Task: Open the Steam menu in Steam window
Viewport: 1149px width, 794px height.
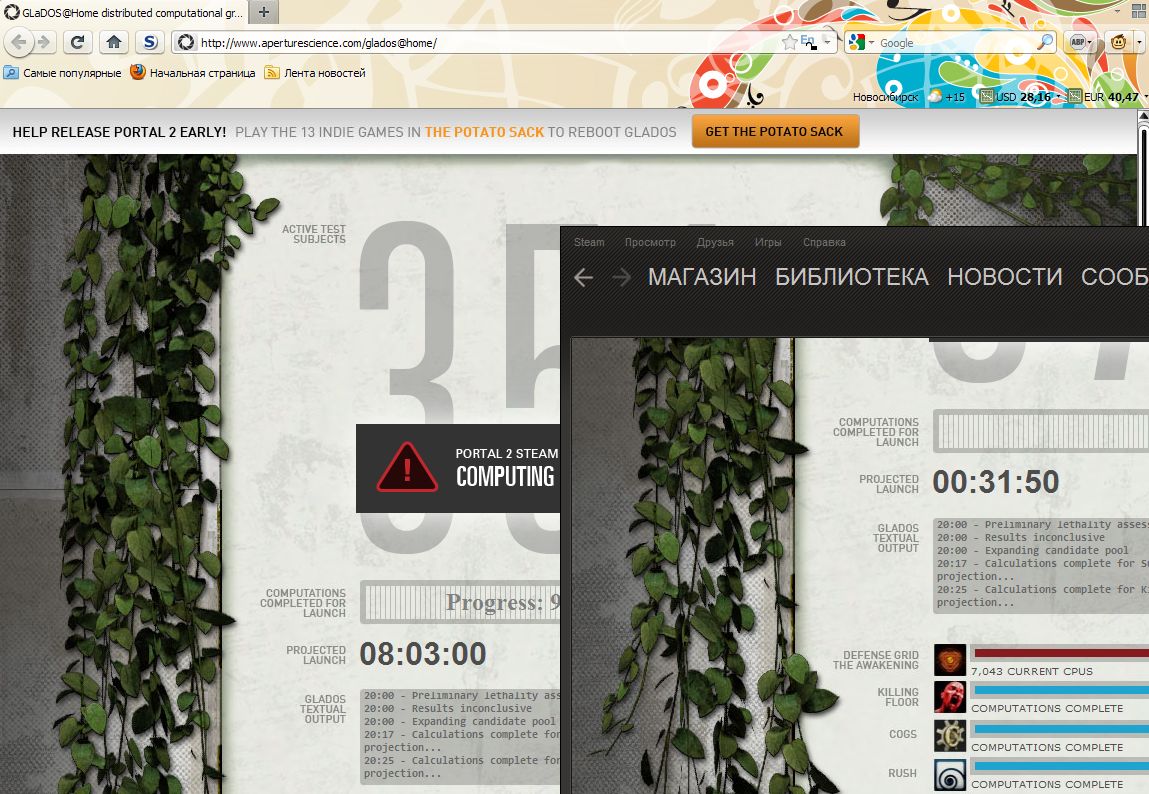Action: (589, 242)
